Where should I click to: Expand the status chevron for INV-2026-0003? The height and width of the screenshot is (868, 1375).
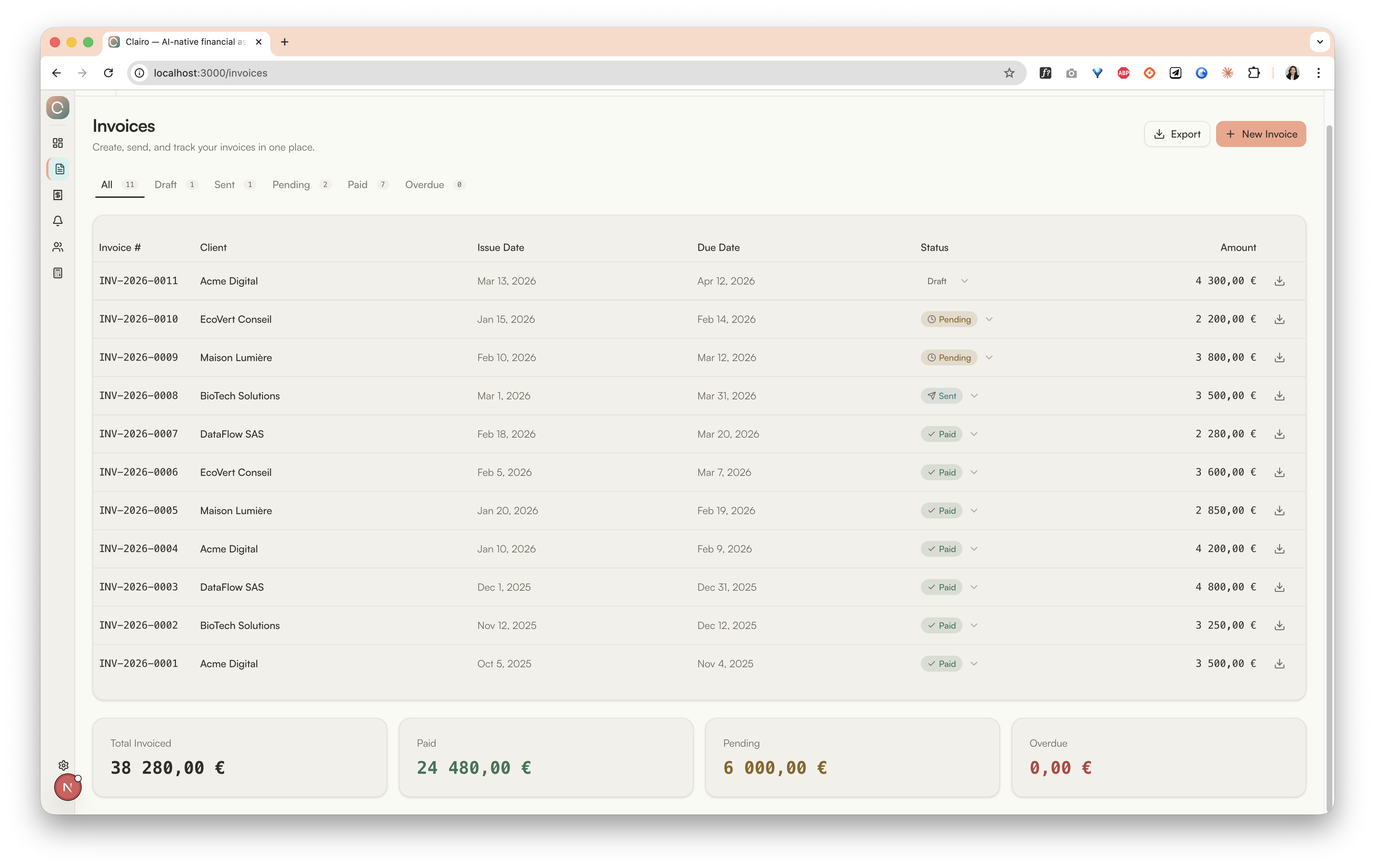tap(974, 587)
